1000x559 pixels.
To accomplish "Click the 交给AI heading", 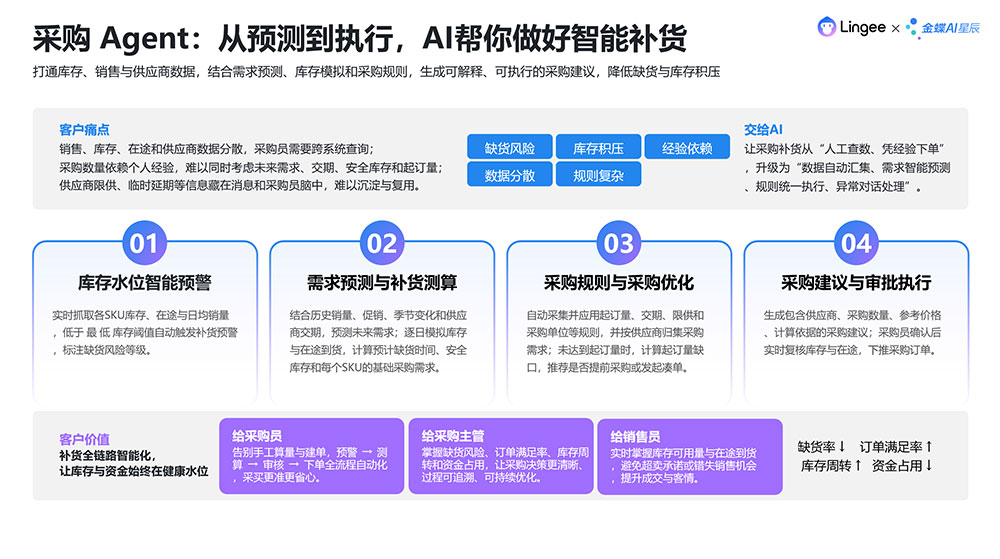I will pos(763,130).
